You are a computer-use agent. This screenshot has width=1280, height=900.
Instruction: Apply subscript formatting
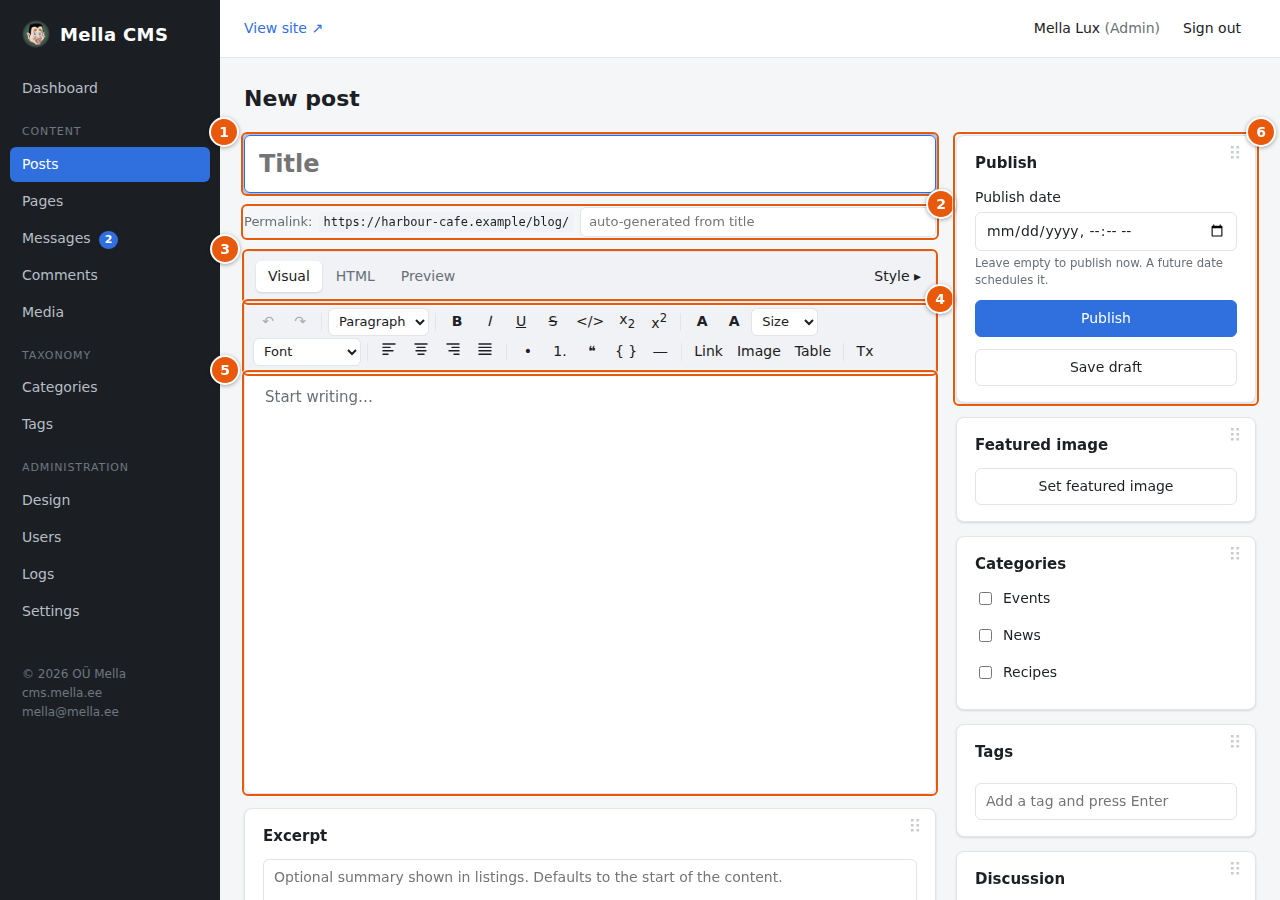pyautogui.click(x=627, y=321)
